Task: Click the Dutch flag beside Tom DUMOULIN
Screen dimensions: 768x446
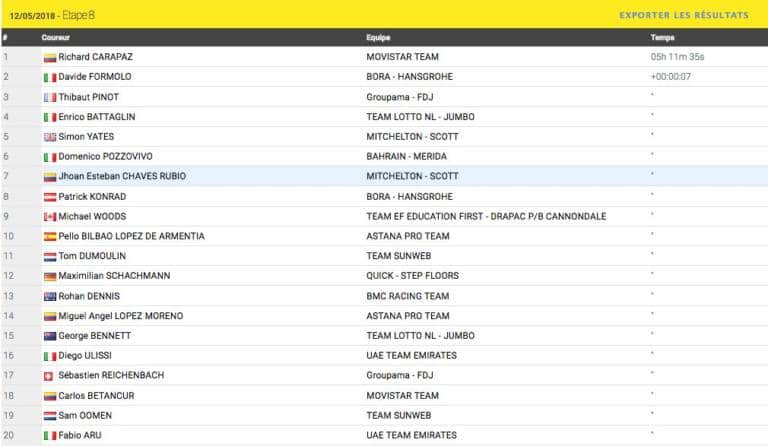Action: tap(50, 257)
